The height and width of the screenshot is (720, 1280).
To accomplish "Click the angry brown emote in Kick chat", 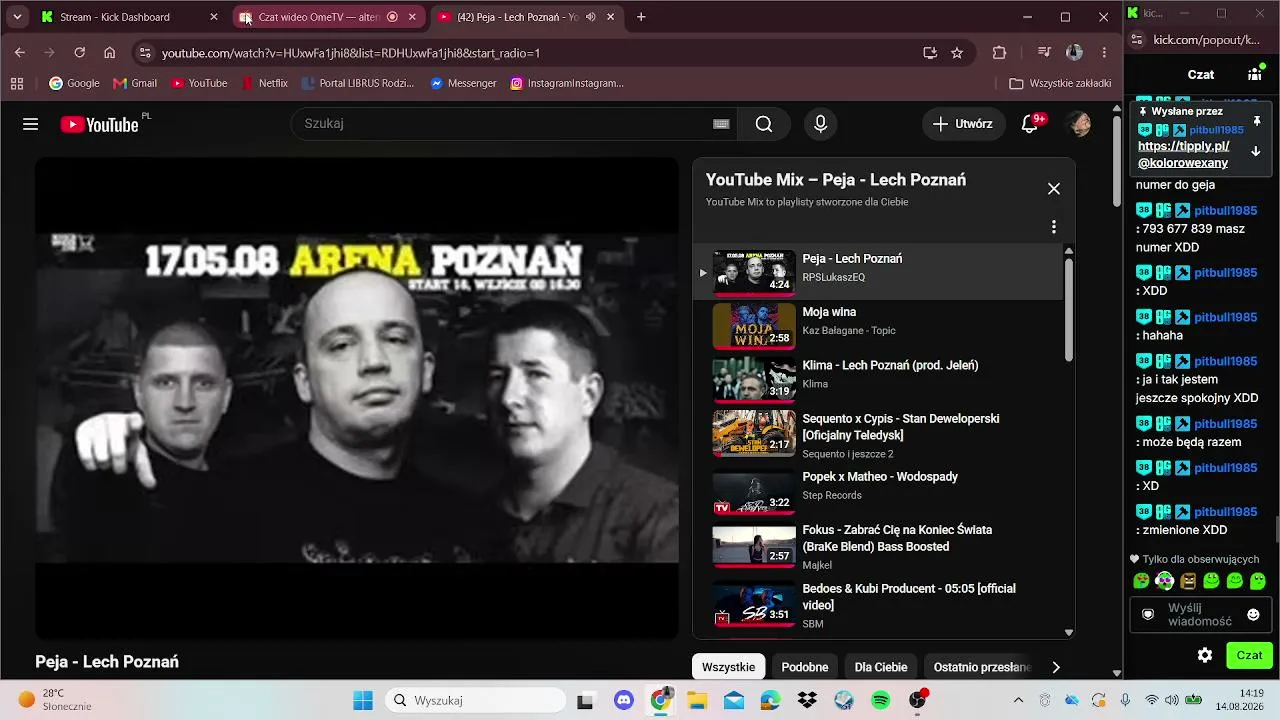I will tap(1188, 581).
